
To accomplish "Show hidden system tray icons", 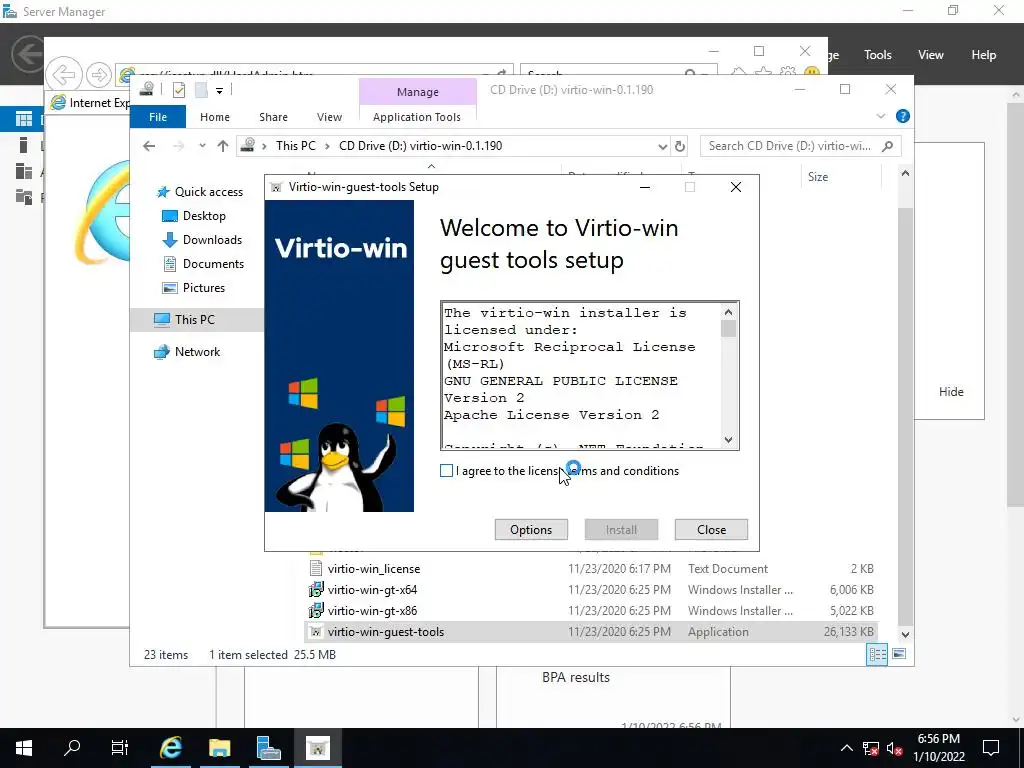I will [x=846, y=748].
